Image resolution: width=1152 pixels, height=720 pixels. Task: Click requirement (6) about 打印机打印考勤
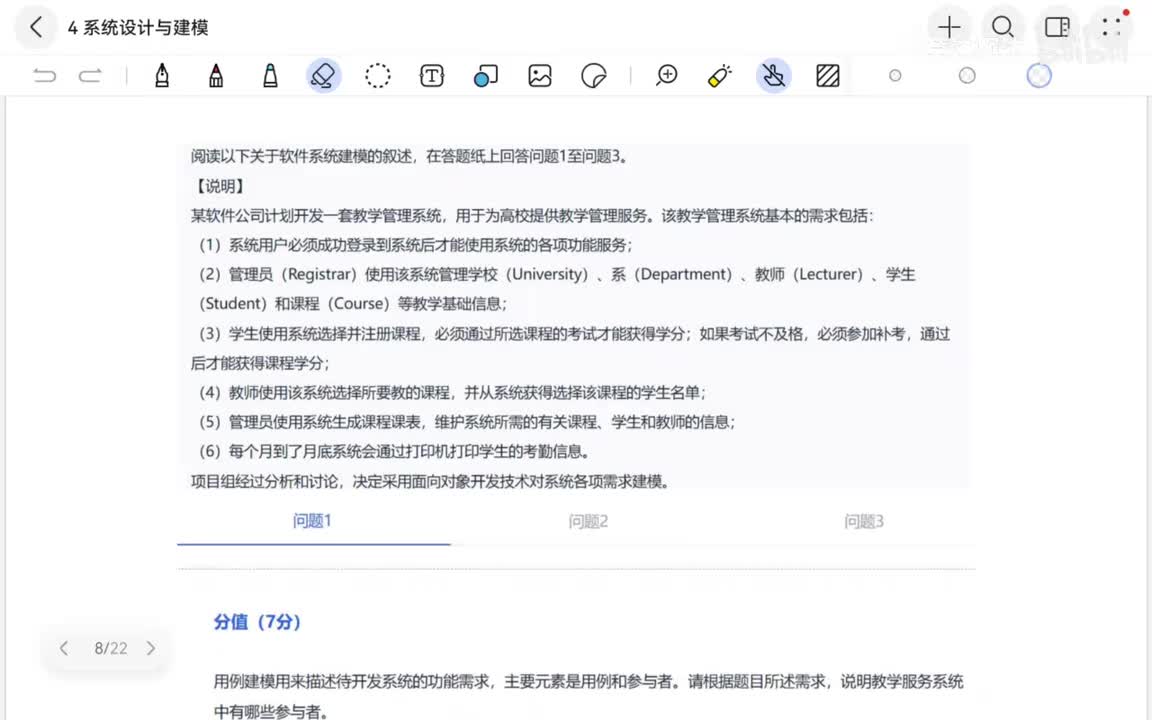point(394,451)
